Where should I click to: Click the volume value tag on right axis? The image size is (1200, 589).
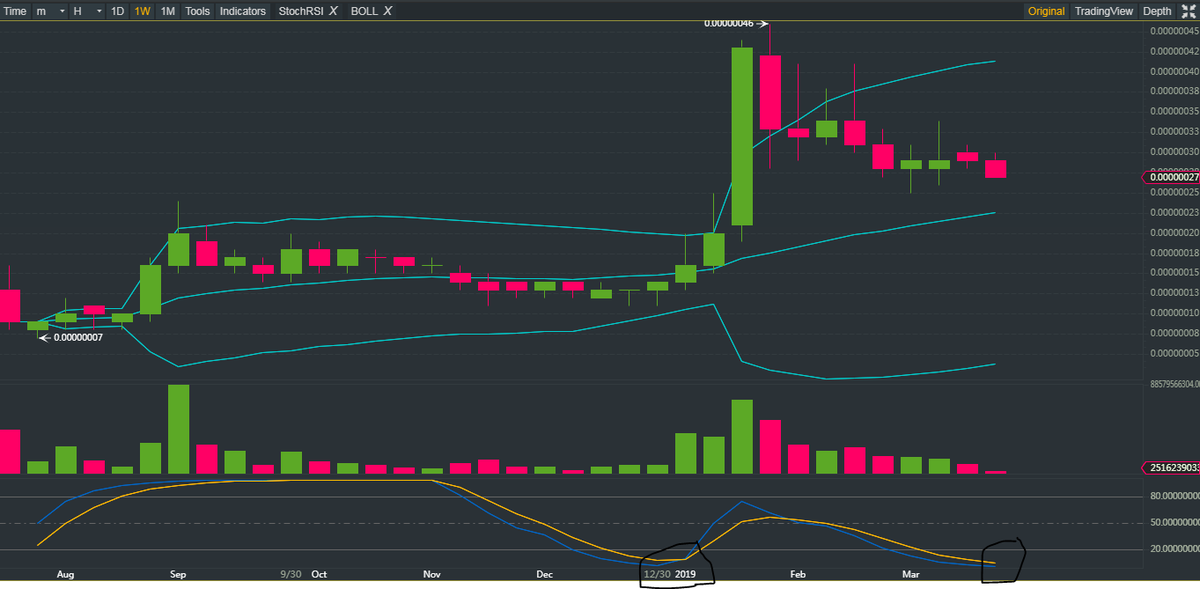[x=1174, y=466]
